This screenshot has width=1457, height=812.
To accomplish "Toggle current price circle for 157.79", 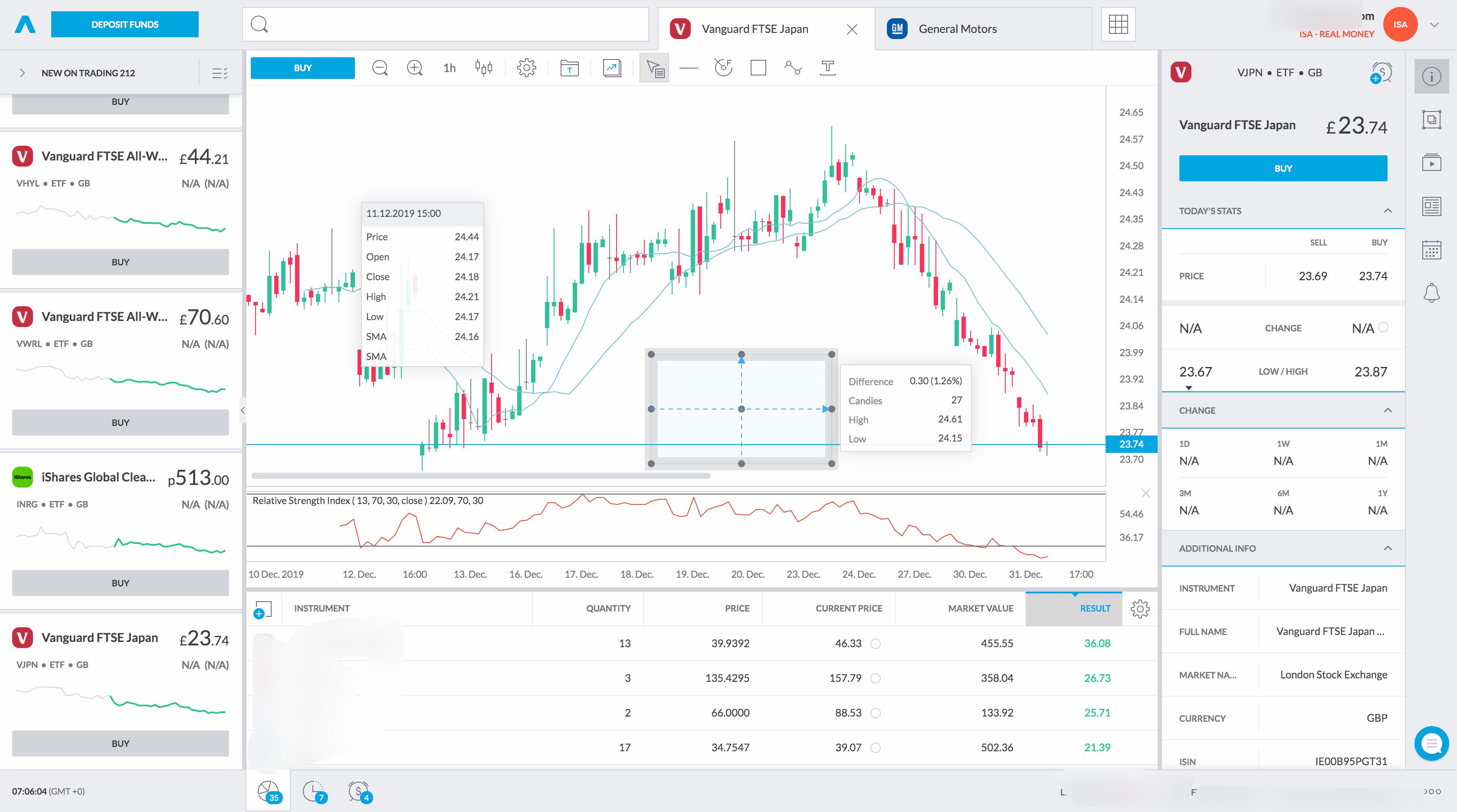I will click(876, 678).
